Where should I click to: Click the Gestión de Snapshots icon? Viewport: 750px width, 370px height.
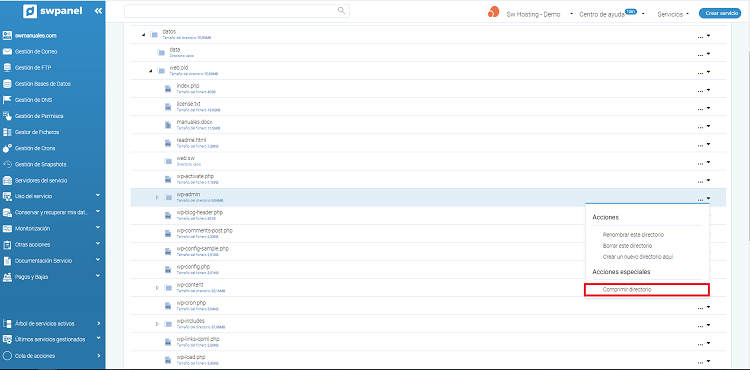coord(7,164)
